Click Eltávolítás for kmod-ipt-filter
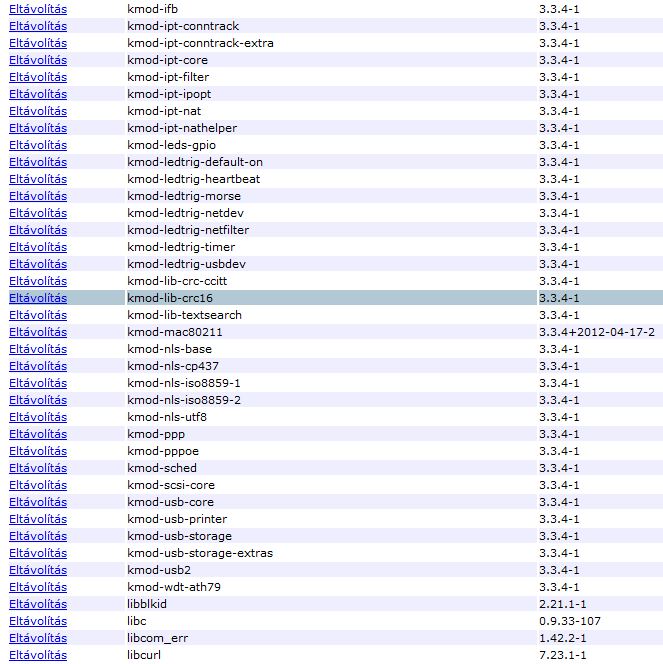663x664 pixels. [x=38, y=77]
